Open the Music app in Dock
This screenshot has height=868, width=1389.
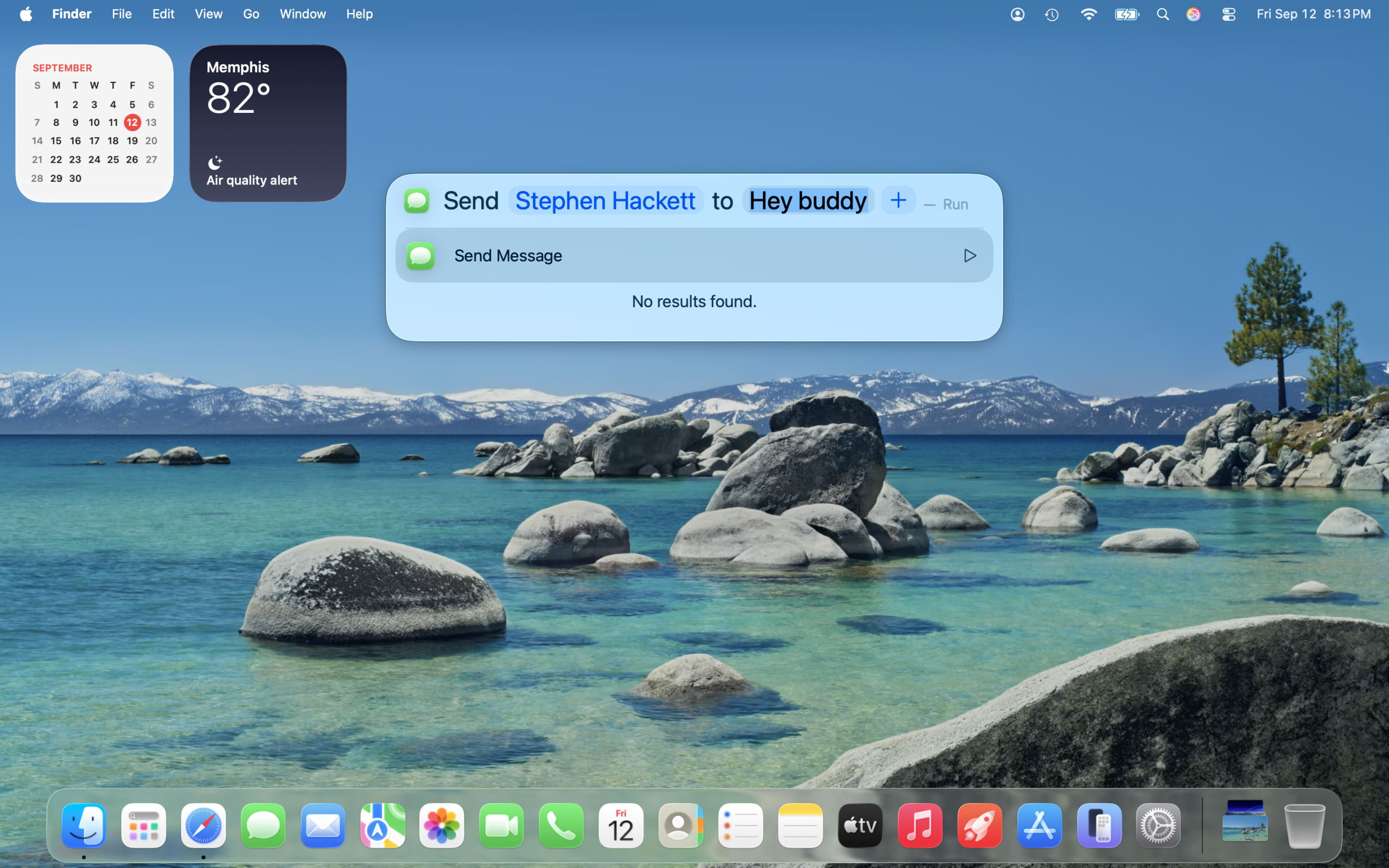[x=920, y=826]
